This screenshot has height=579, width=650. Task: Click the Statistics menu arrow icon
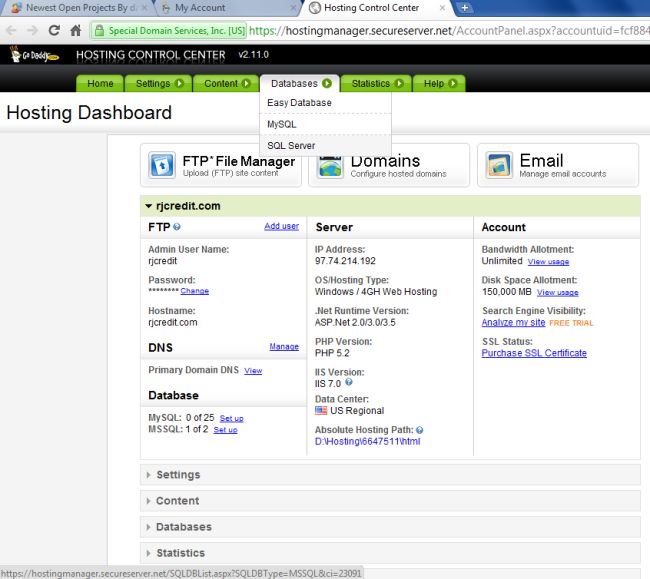(399, 83)
